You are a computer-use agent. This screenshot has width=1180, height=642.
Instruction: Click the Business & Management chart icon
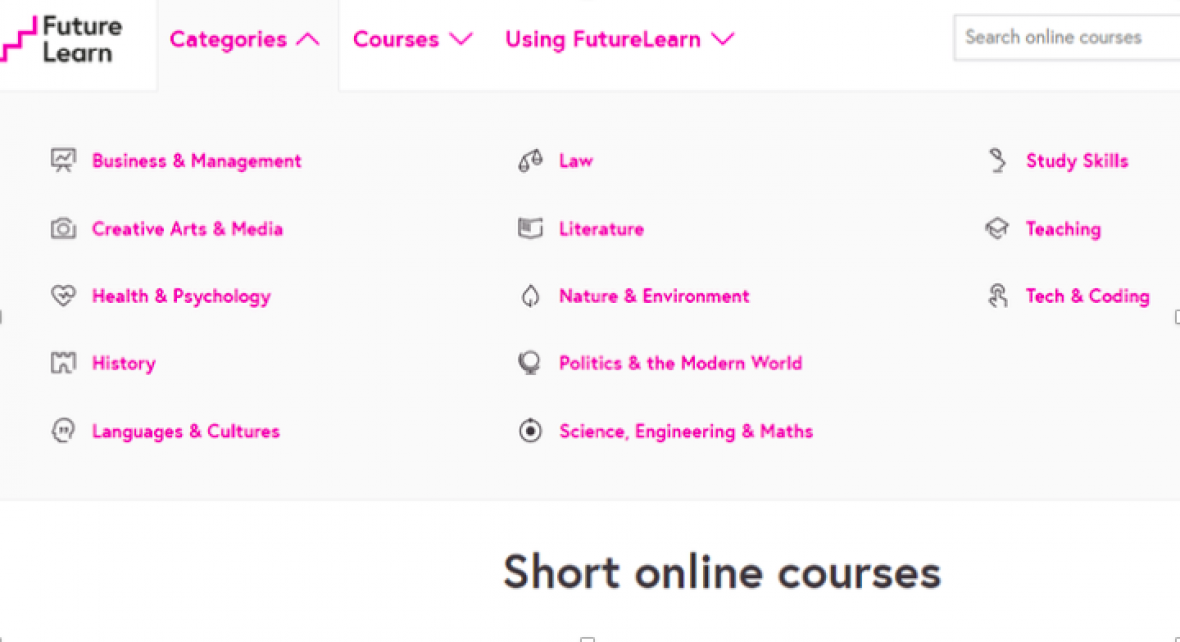tap(63, 160)
